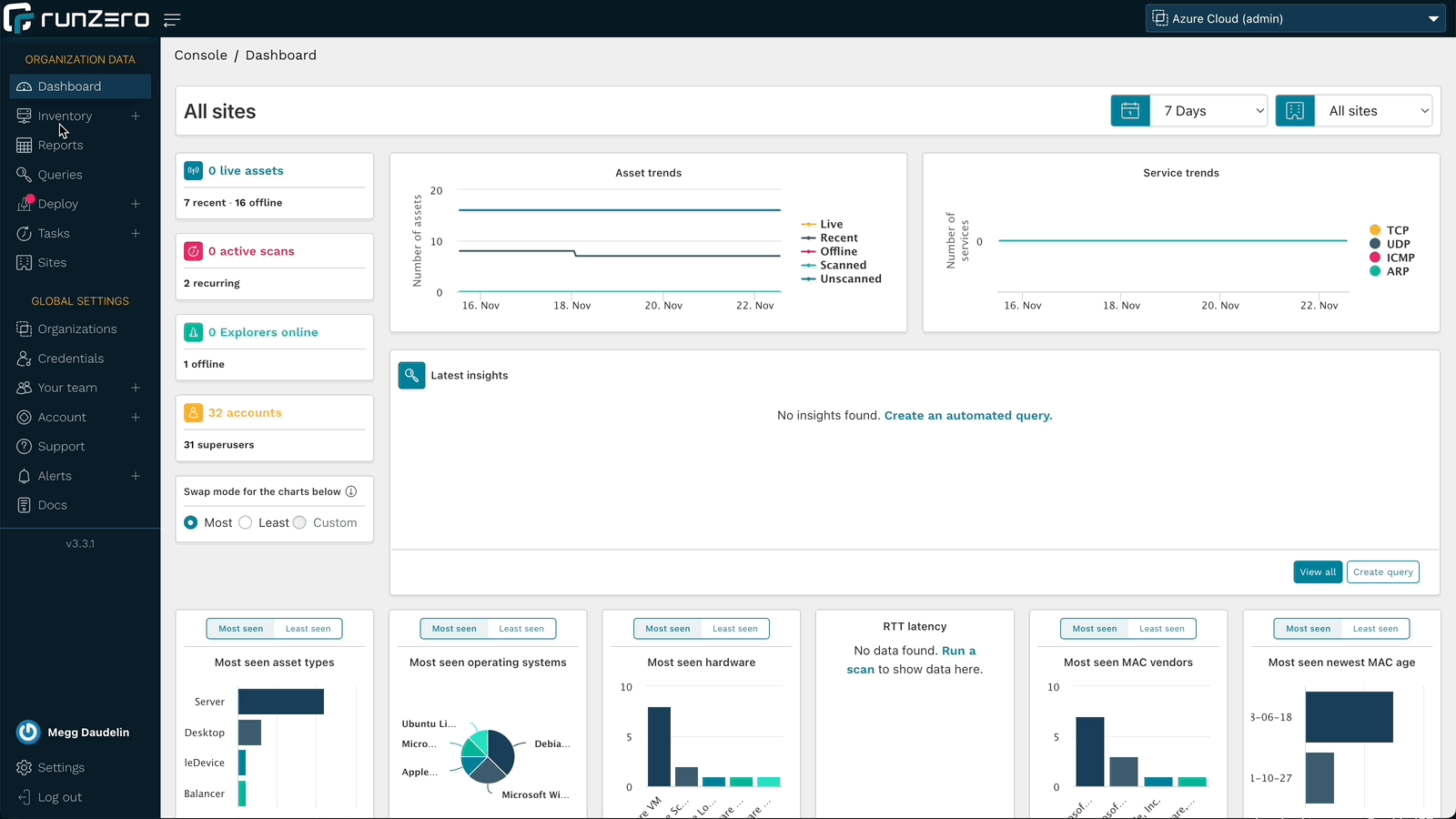Viewport: 1456px width, 819px height.
Task: Select the Most radio button for chart mode
Action: (191, 522)
